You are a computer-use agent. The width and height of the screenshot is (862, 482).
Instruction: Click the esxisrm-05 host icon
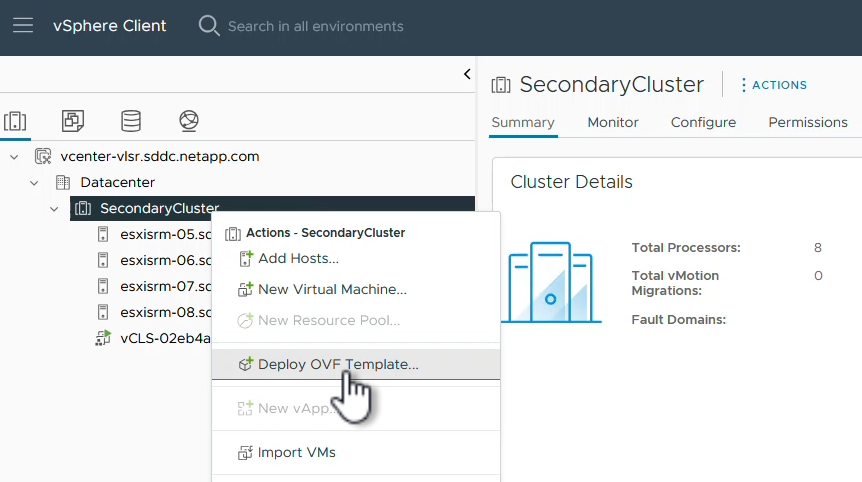(103, 234)
